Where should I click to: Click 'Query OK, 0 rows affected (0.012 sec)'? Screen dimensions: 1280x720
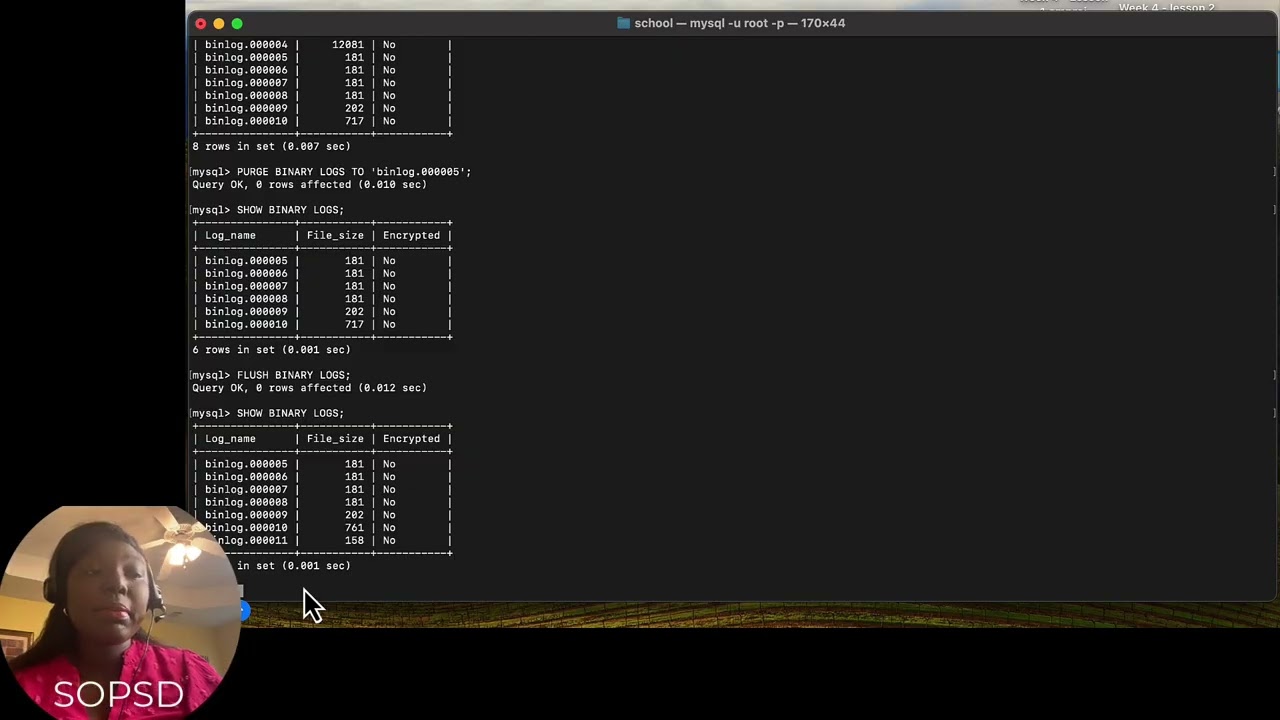(x=309, y=388)
